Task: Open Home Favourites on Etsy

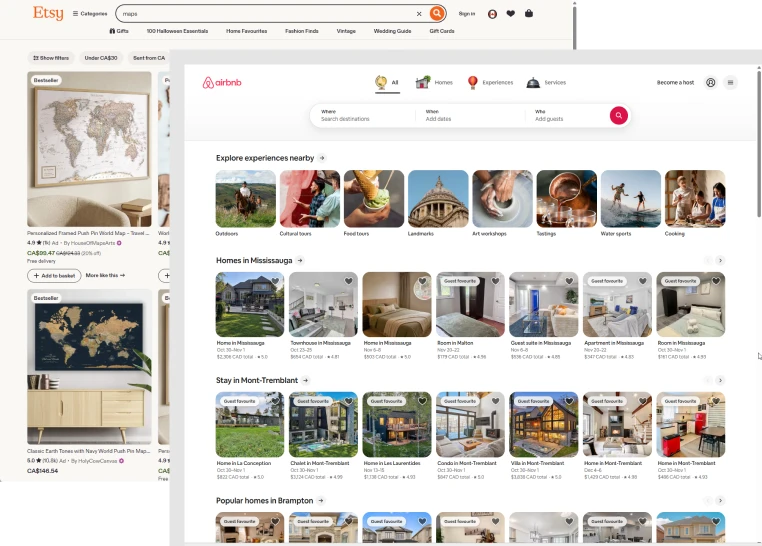Action: point(246,31)
